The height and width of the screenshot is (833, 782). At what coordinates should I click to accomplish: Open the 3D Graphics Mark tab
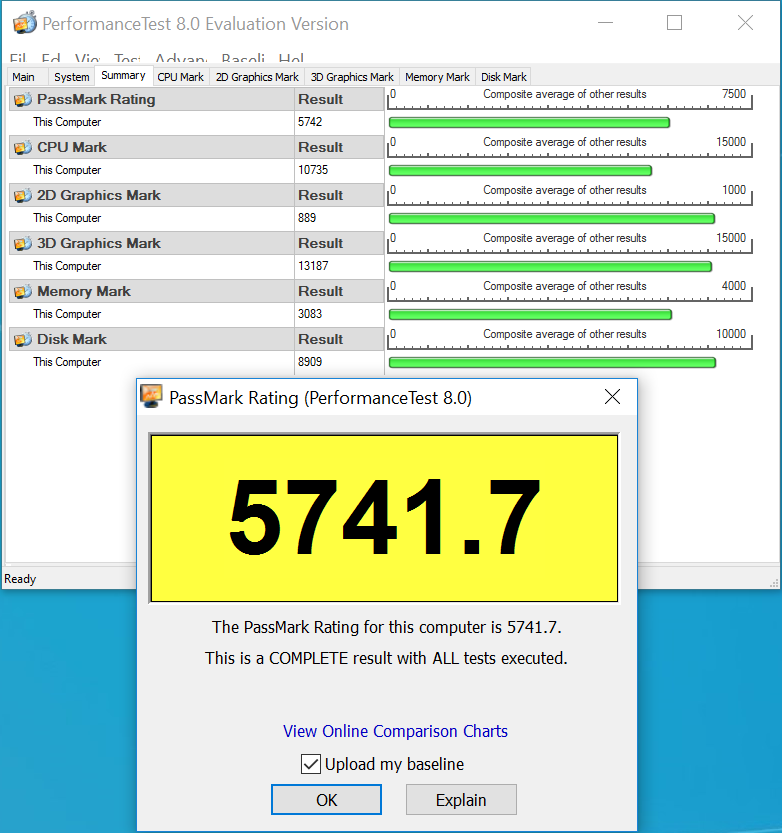(352, 77)
